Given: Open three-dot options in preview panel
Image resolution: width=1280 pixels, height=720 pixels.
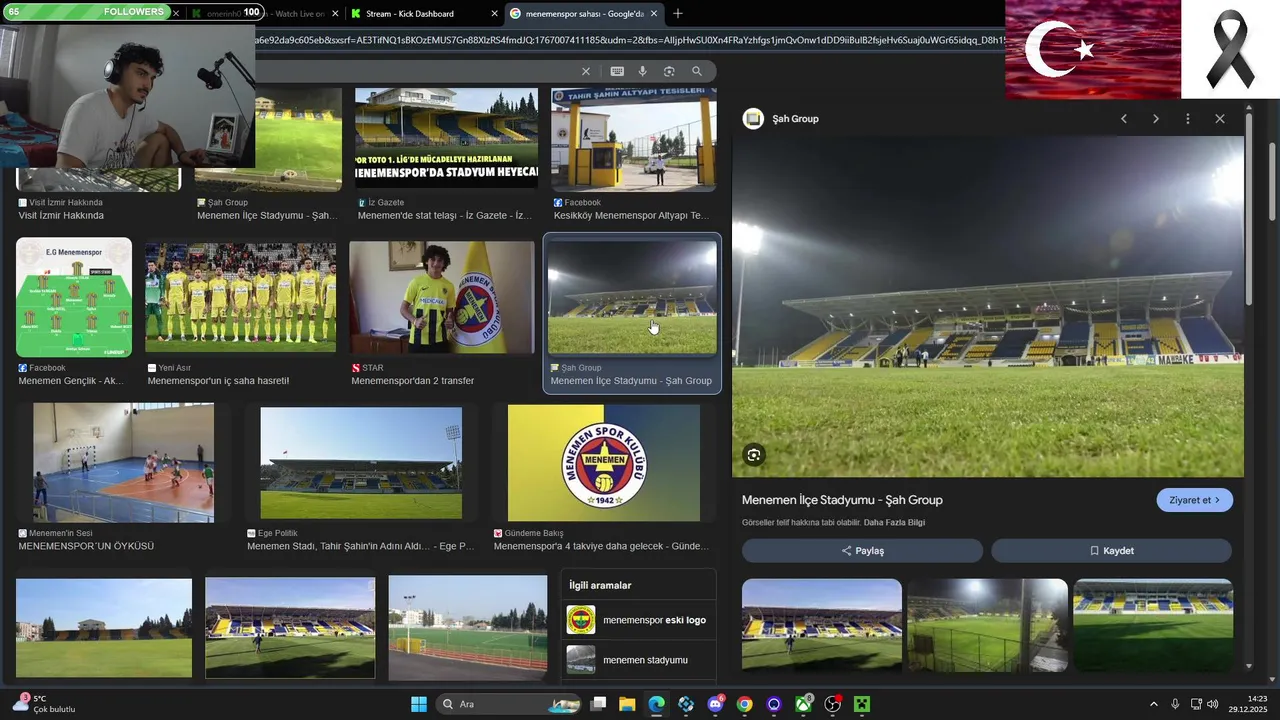Looking at the screenshot, I should tap(1188, 119).
